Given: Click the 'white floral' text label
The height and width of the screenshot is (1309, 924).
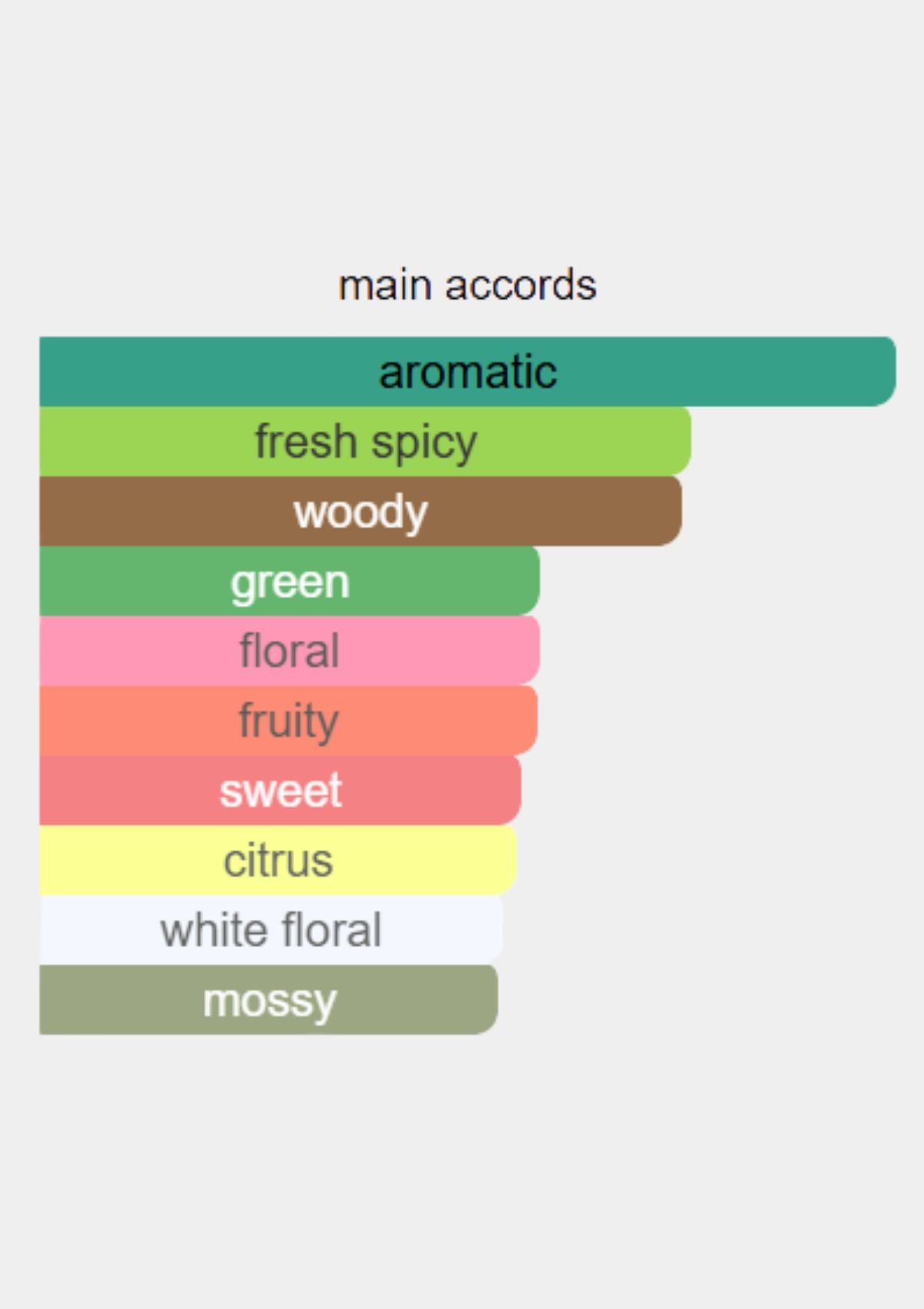Looking at the screenshot, I should [270, 930].
